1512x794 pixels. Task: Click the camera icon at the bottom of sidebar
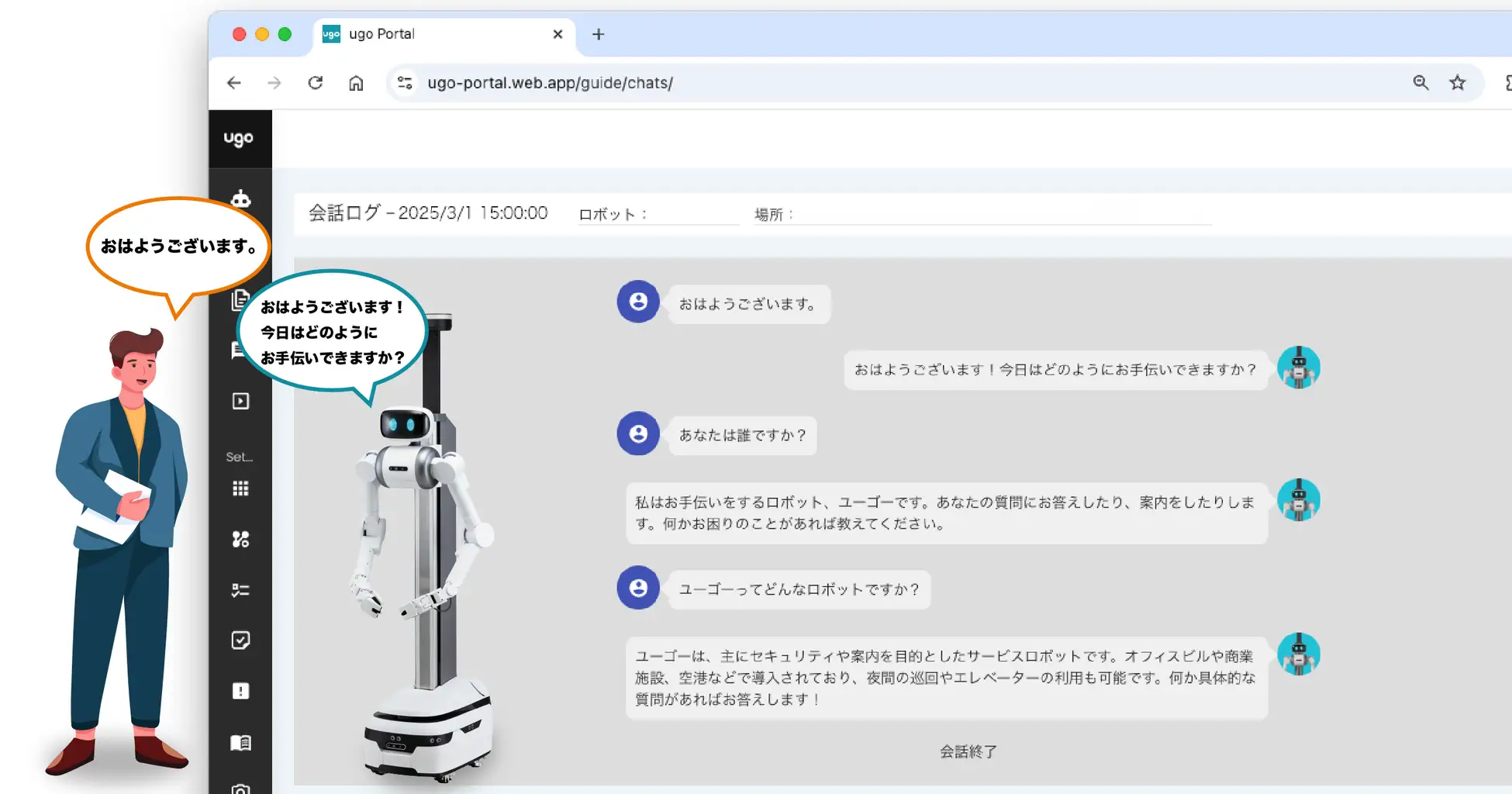240,787
